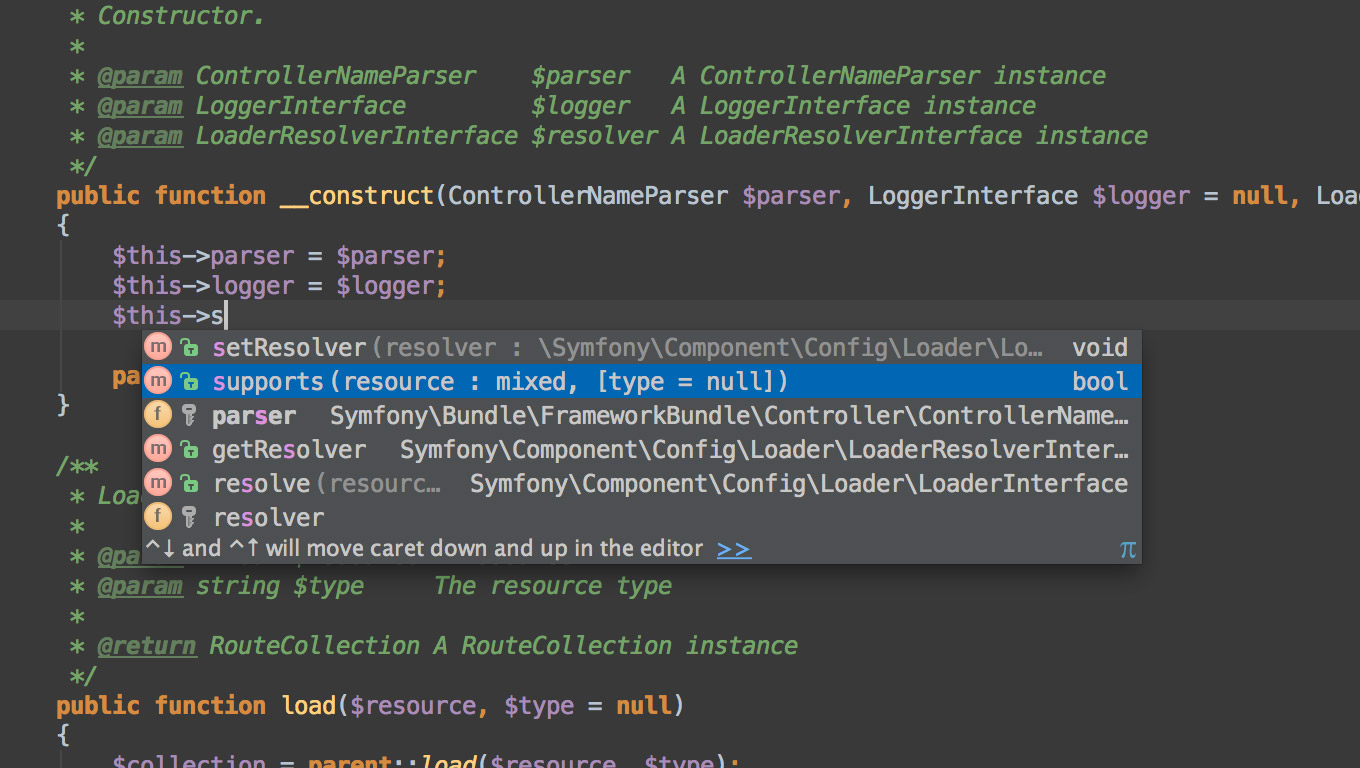
Task: Click the method icon beside getResolver
Action: tap(158, 449)
